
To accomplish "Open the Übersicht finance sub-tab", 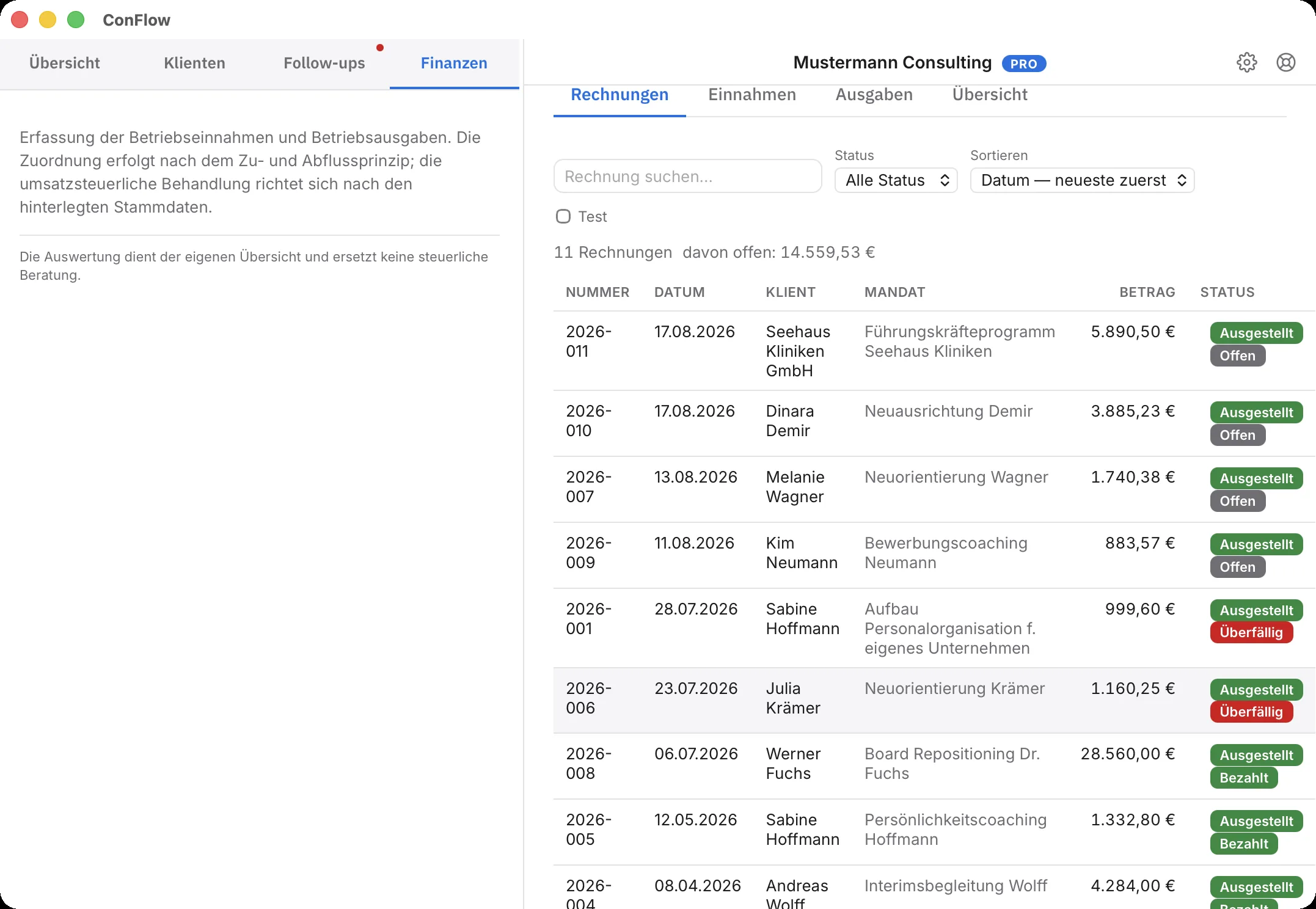I will (990, 95).
